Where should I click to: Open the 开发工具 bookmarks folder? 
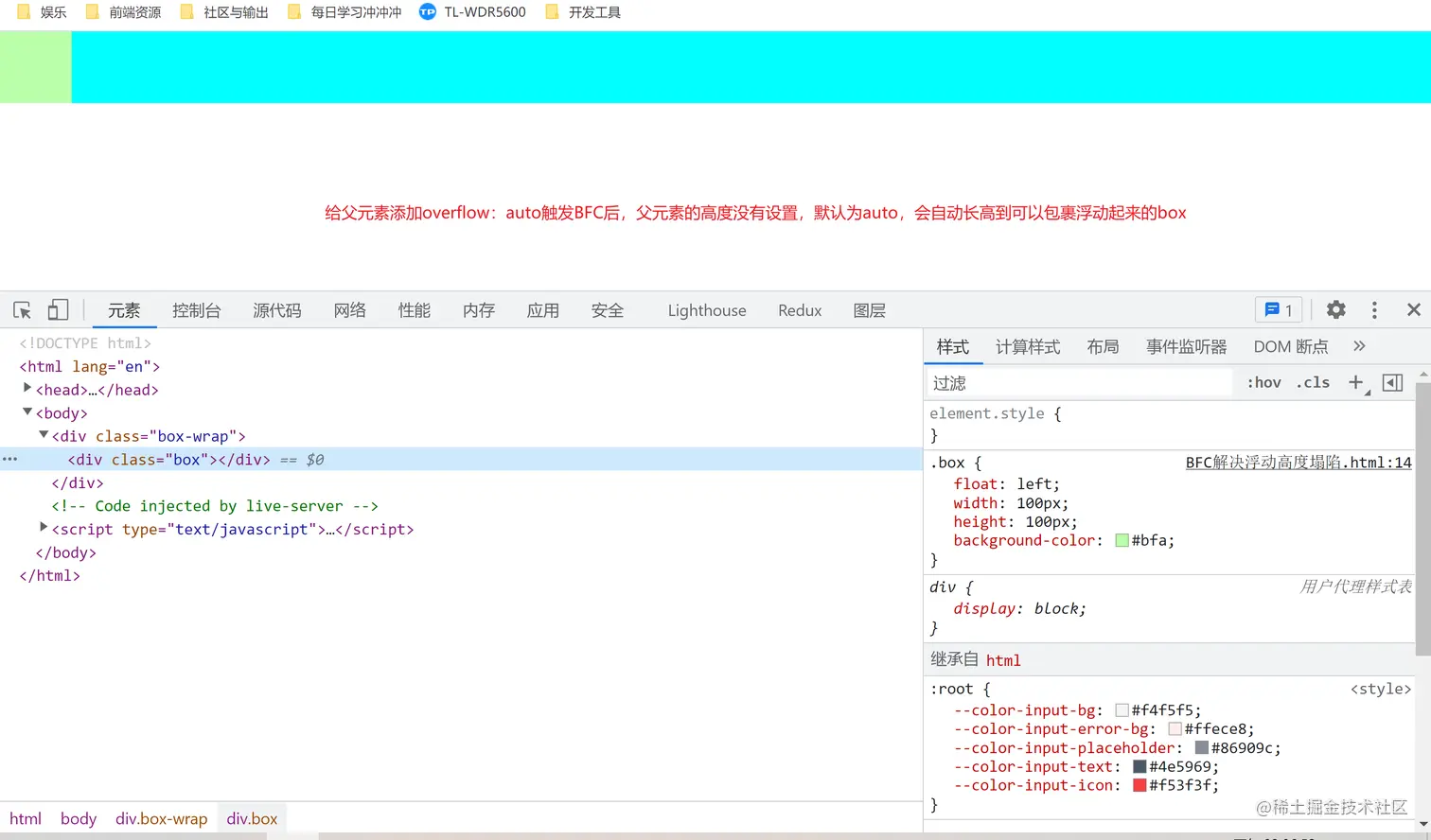[584, 12]
